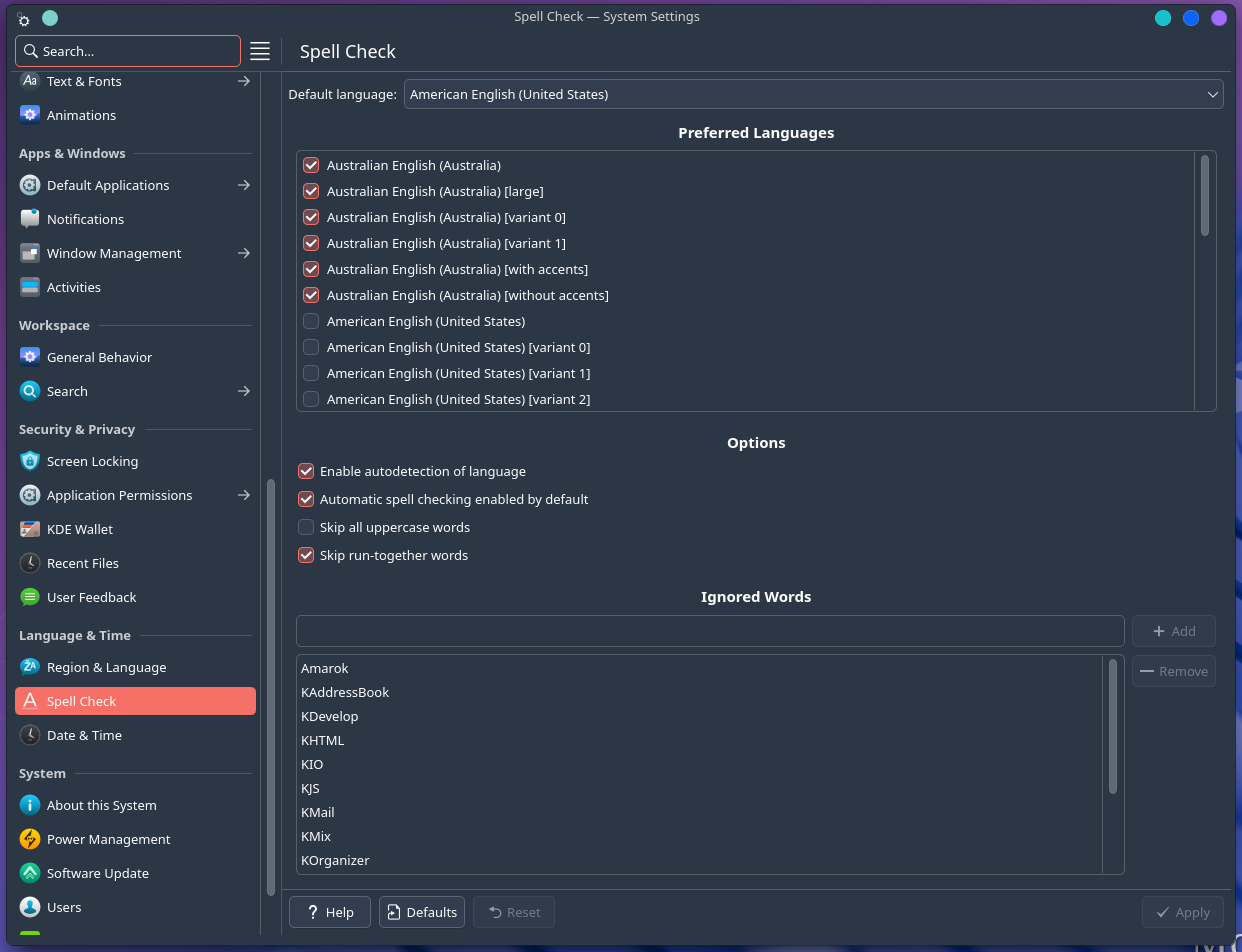Screen dimensions: 1242x952
Task: Select KDevelop in ignored words list
Action: click(x=700, y=716)
